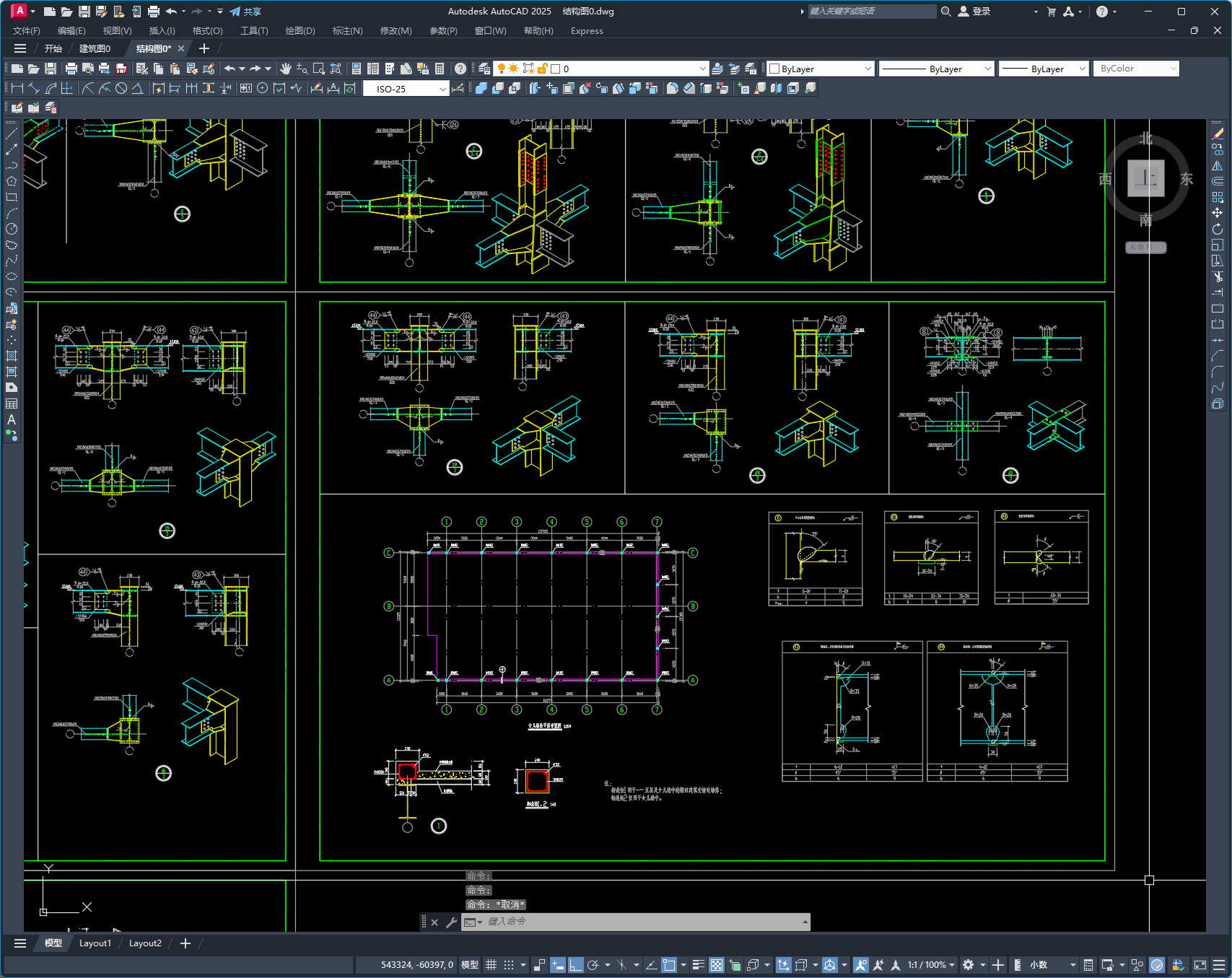Switch to the Layout1 tab
Image resolution: width=1232 pixels, height=978 pixels.
[x=95, y=943]
